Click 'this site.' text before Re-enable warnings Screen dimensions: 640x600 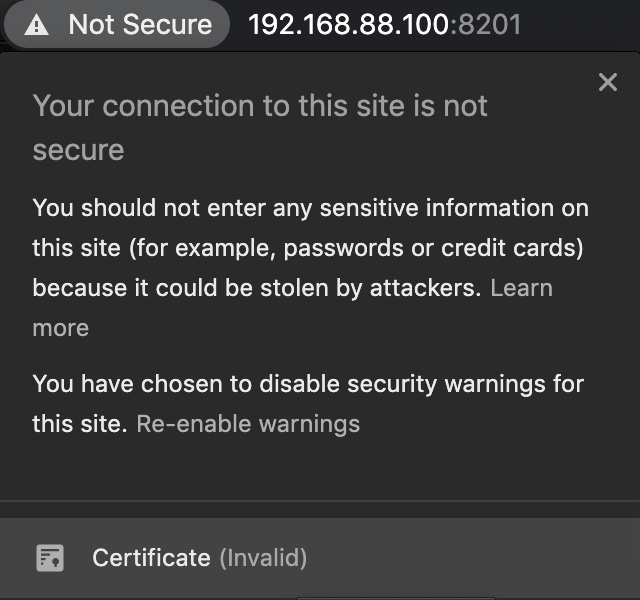pos(80,424)
